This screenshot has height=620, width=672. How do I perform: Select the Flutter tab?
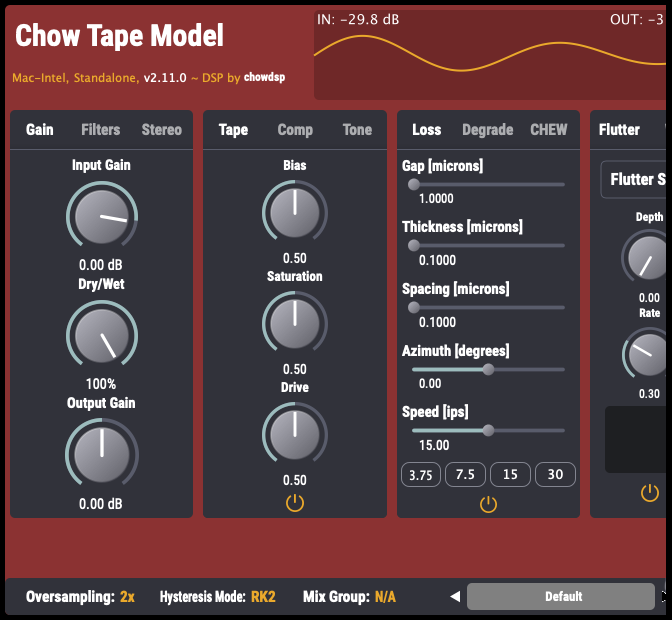click(x=619, y=129)
